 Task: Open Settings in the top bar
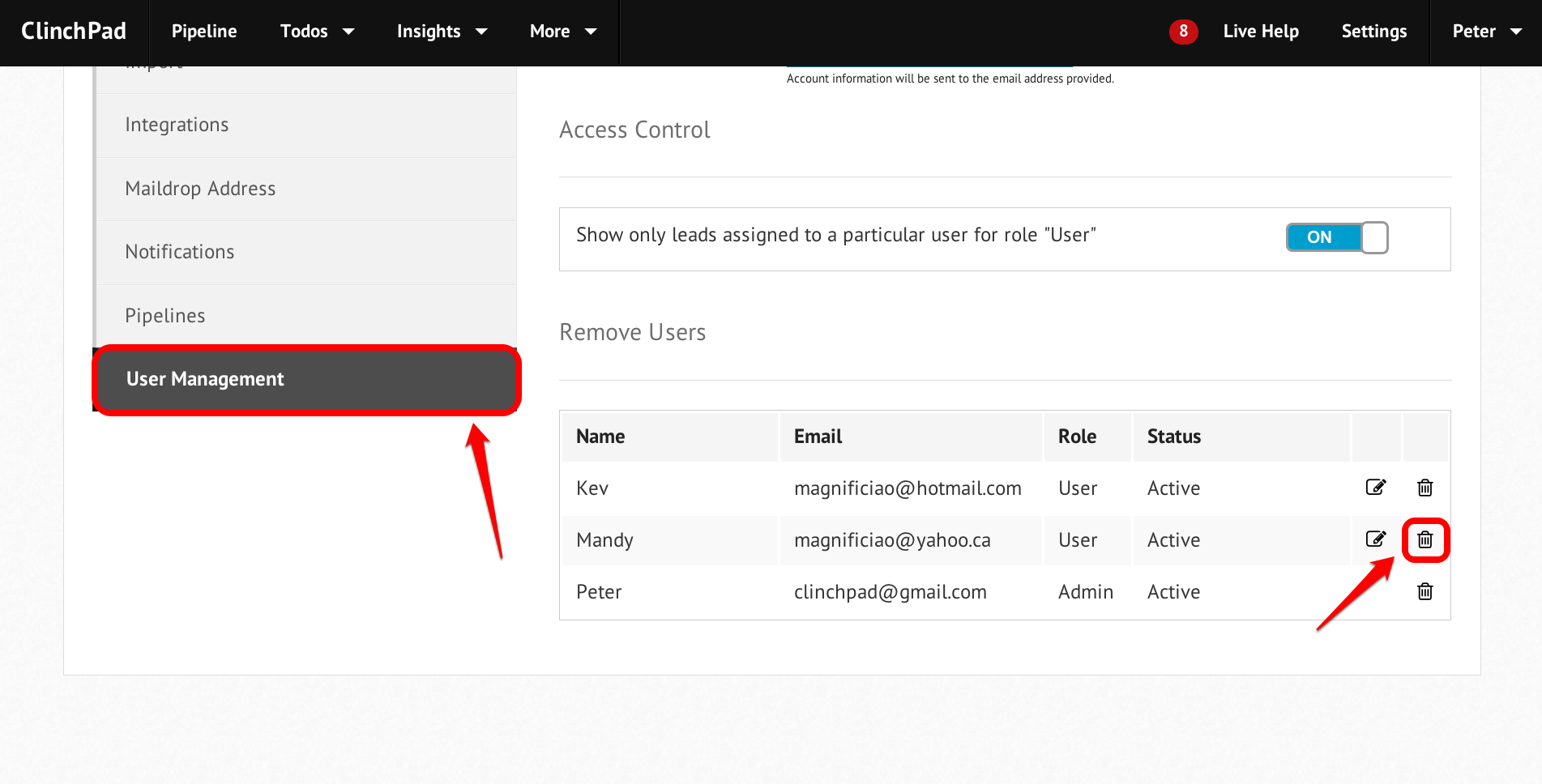tap(1374, 32)
